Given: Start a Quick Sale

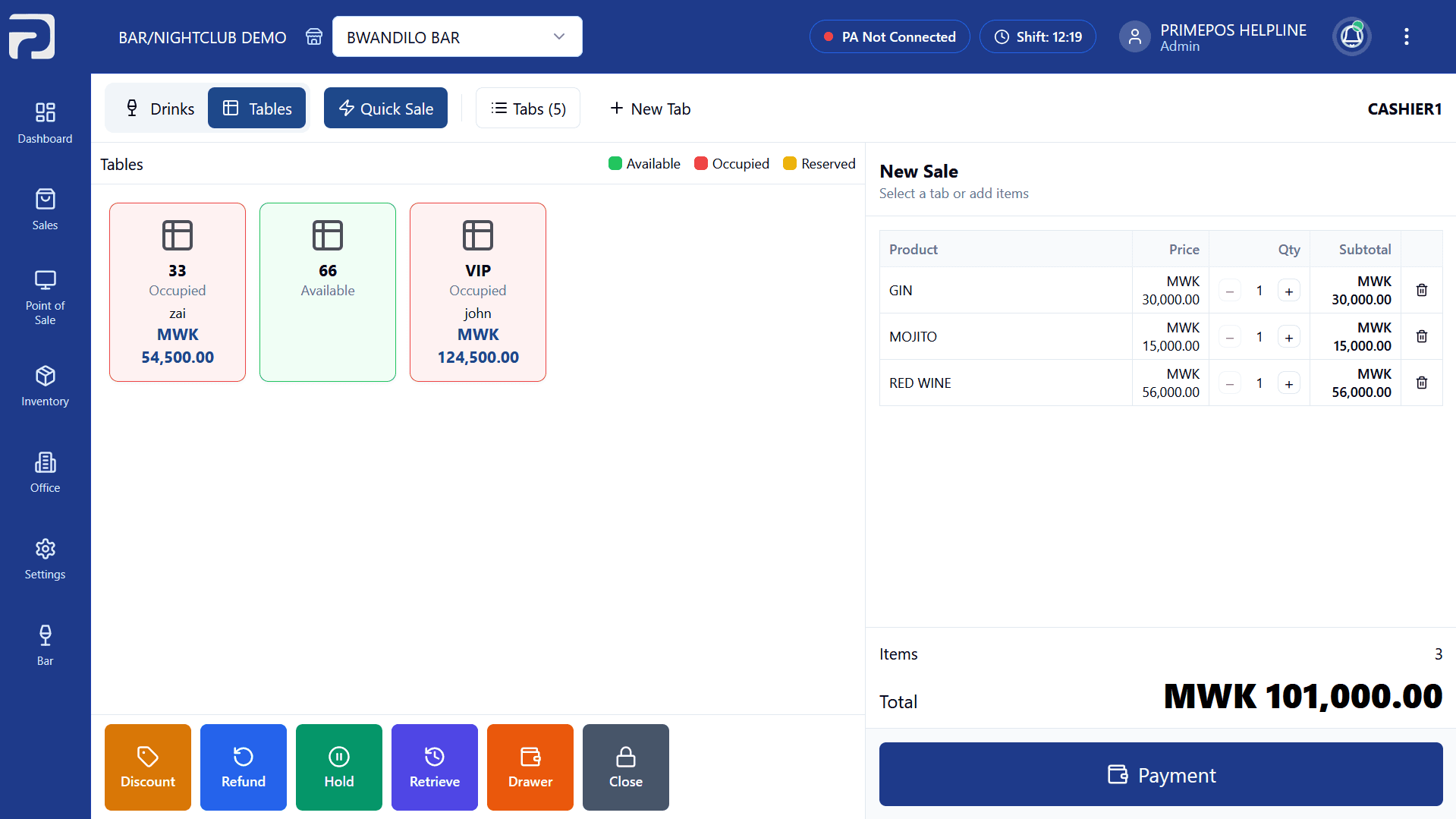Looking at the screenshot, I should [385, 108].
